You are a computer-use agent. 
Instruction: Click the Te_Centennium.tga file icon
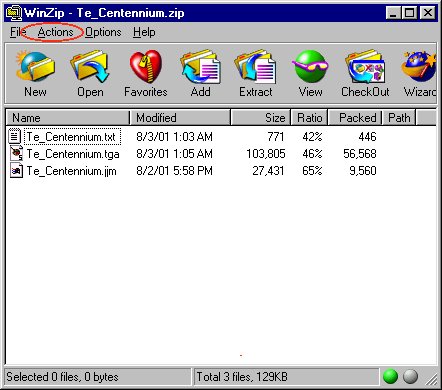[16, 154]
